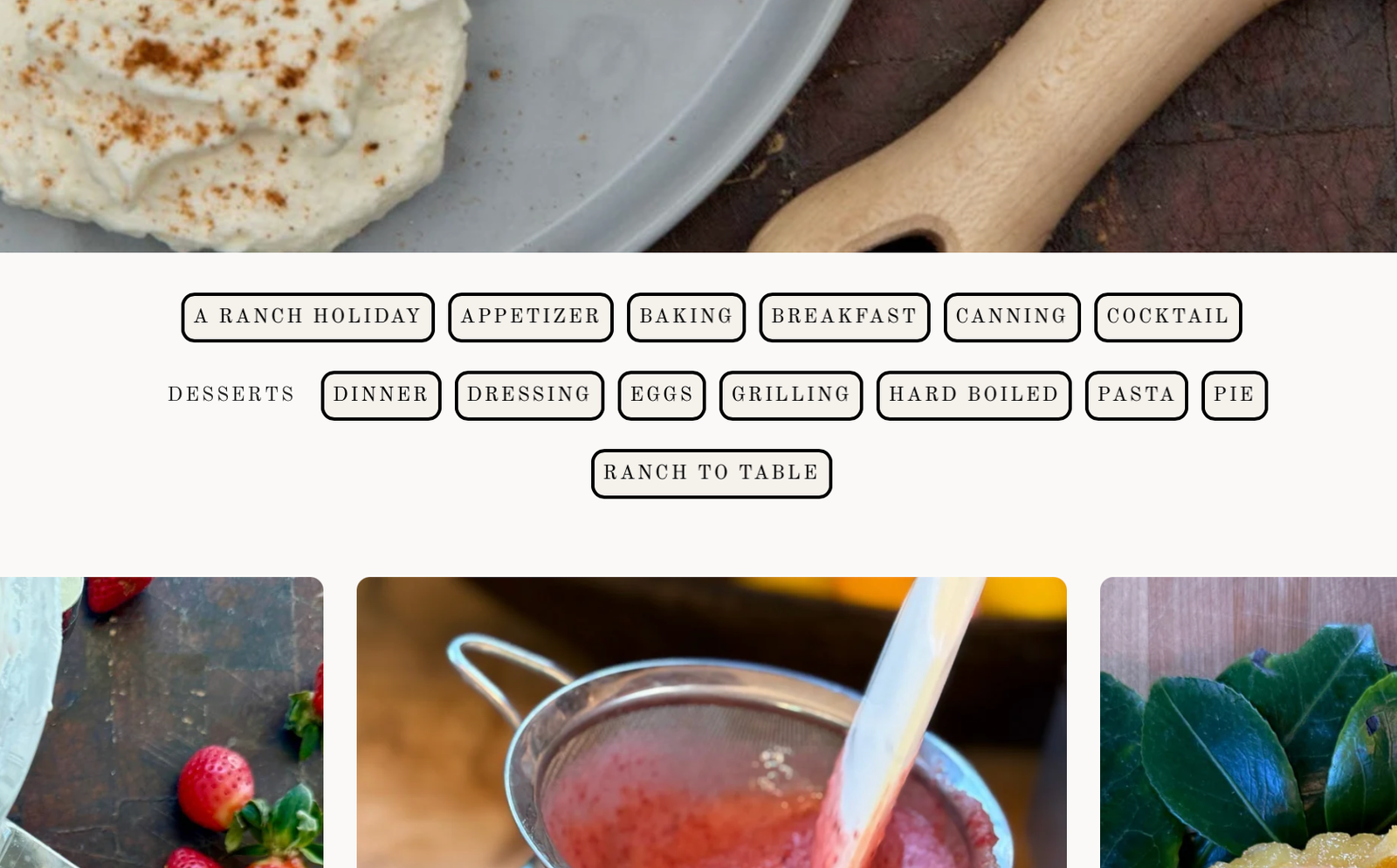Open the green leaves recipe card
This screenshot has width=1397, height=868.
click(x=1249, y=722)
